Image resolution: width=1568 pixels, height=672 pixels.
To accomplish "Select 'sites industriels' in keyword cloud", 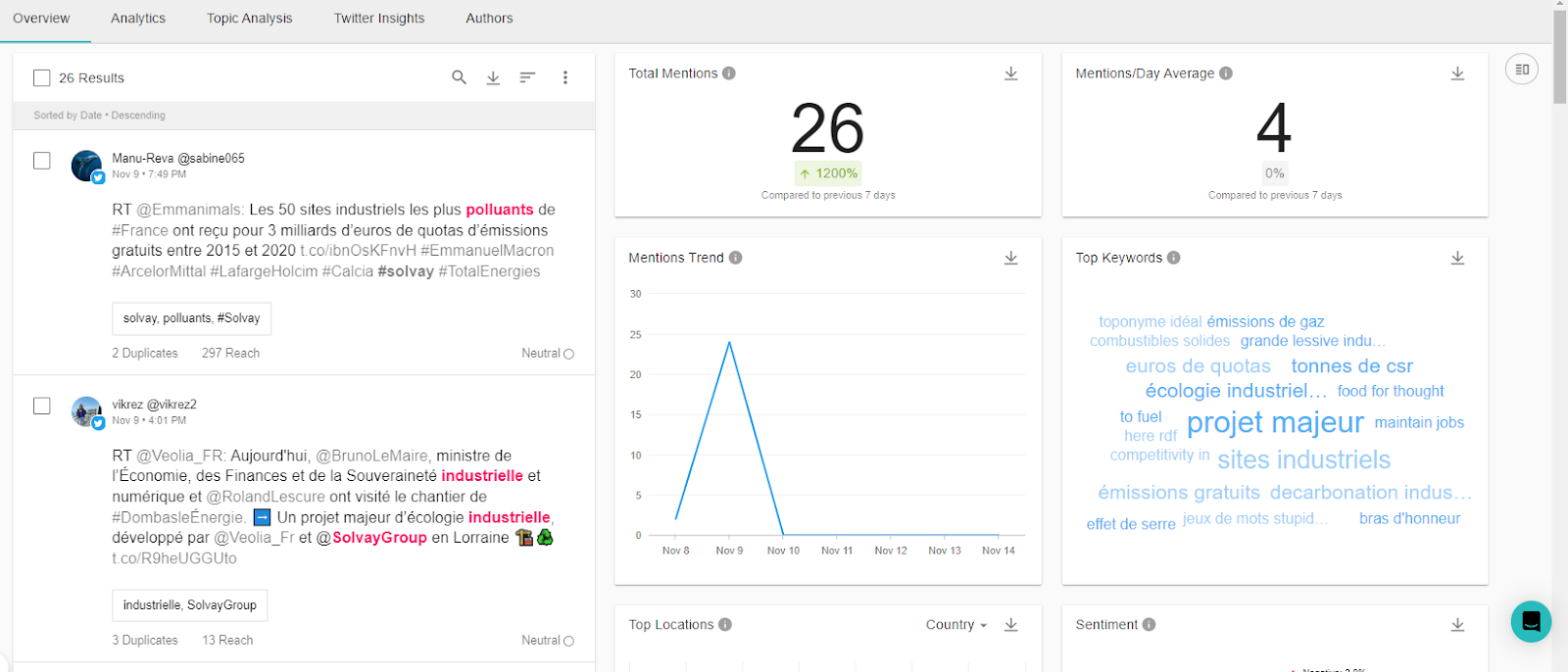I will [1303, 460].
